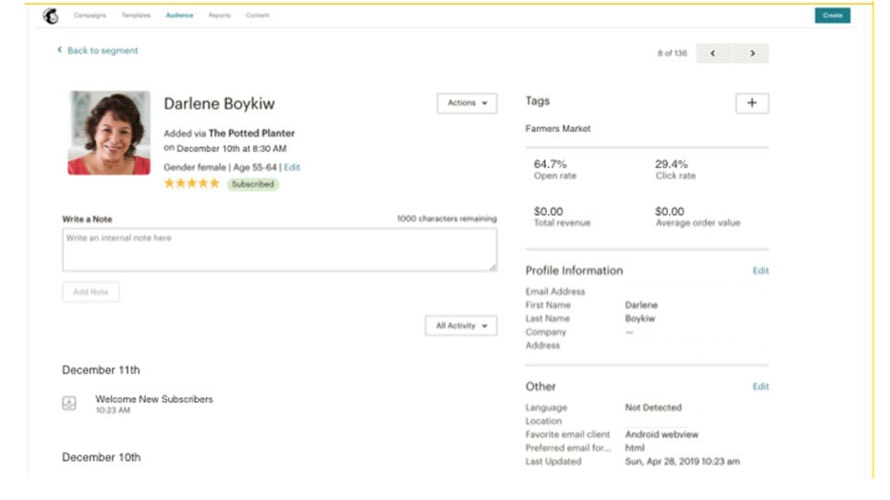The height and width of the screenshot is (500, 890).
Task: Open the Actions dropdown
Action: pos(467,103)
